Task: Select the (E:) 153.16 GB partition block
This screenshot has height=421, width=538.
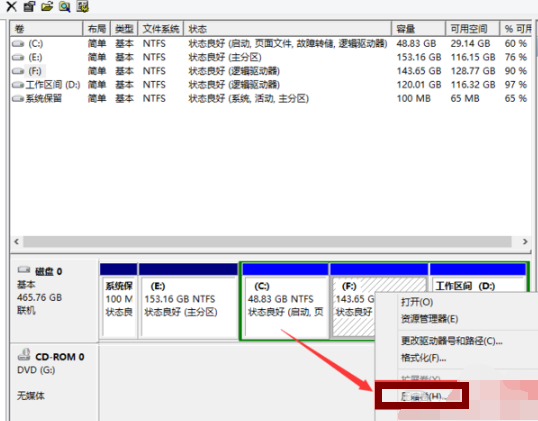Action: click(188, 301)
